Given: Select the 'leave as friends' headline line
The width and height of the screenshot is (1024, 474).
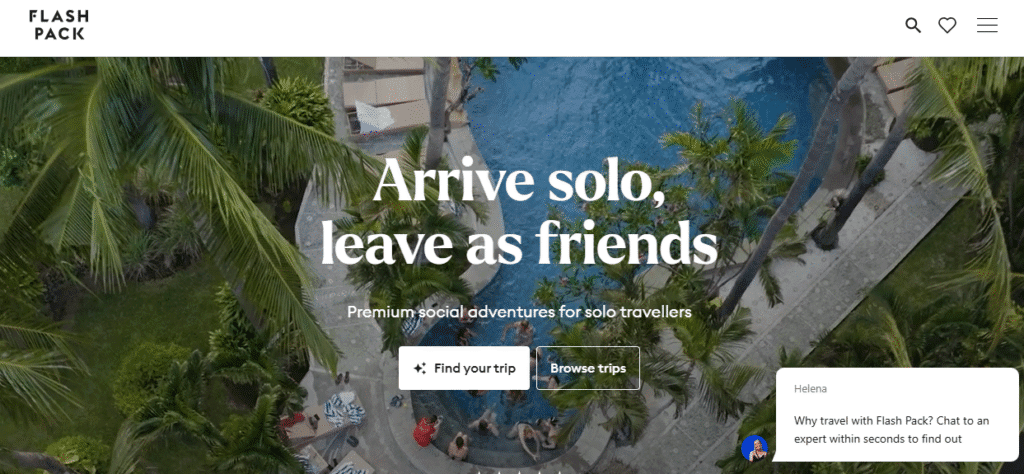Looking at the screenshot, I should point(519,242).
